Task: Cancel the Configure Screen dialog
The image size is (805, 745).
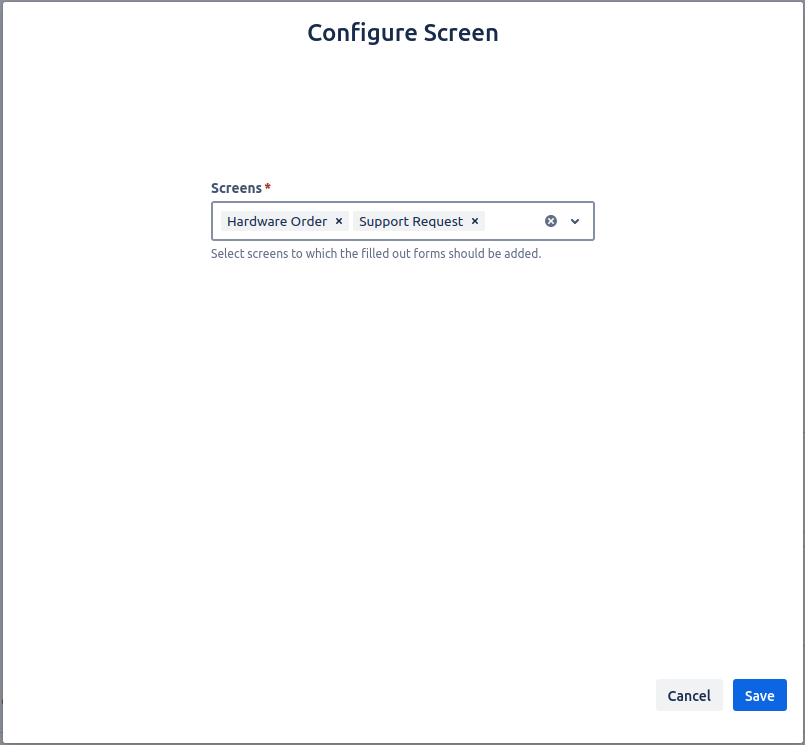Action: 689,695
